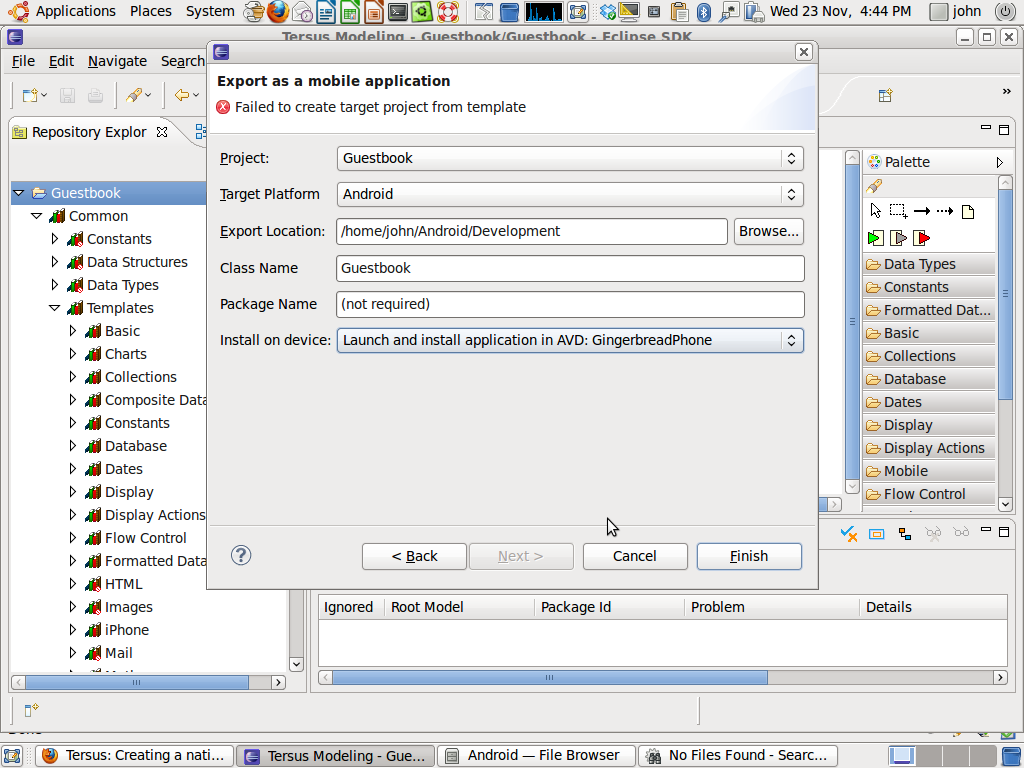Click the validate check icon in bottom panel
The height and width of the screenshot is (768, 1024).
(848, 534)
